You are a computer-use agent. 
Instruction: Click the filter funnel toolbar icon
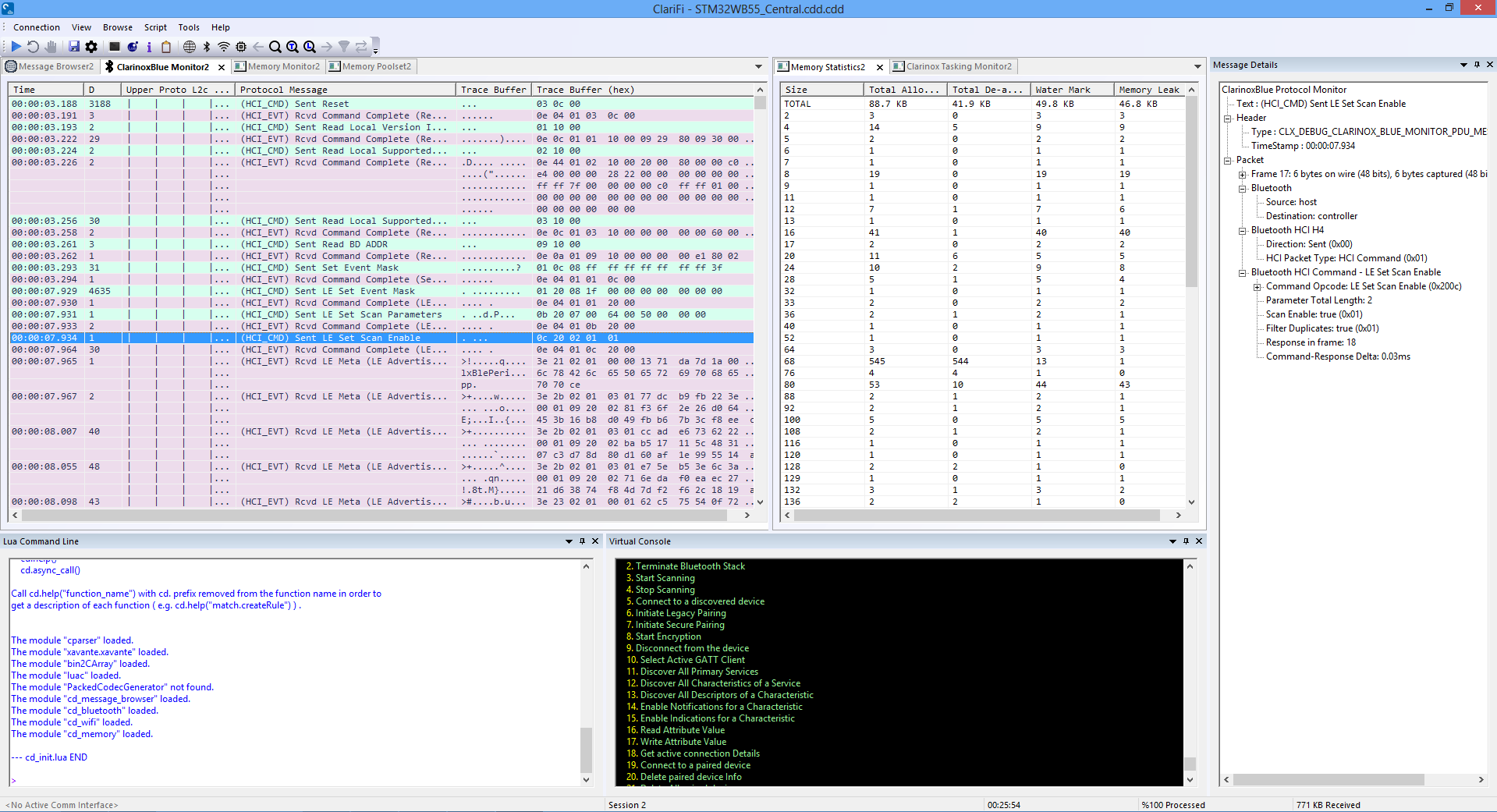[343, 47]
